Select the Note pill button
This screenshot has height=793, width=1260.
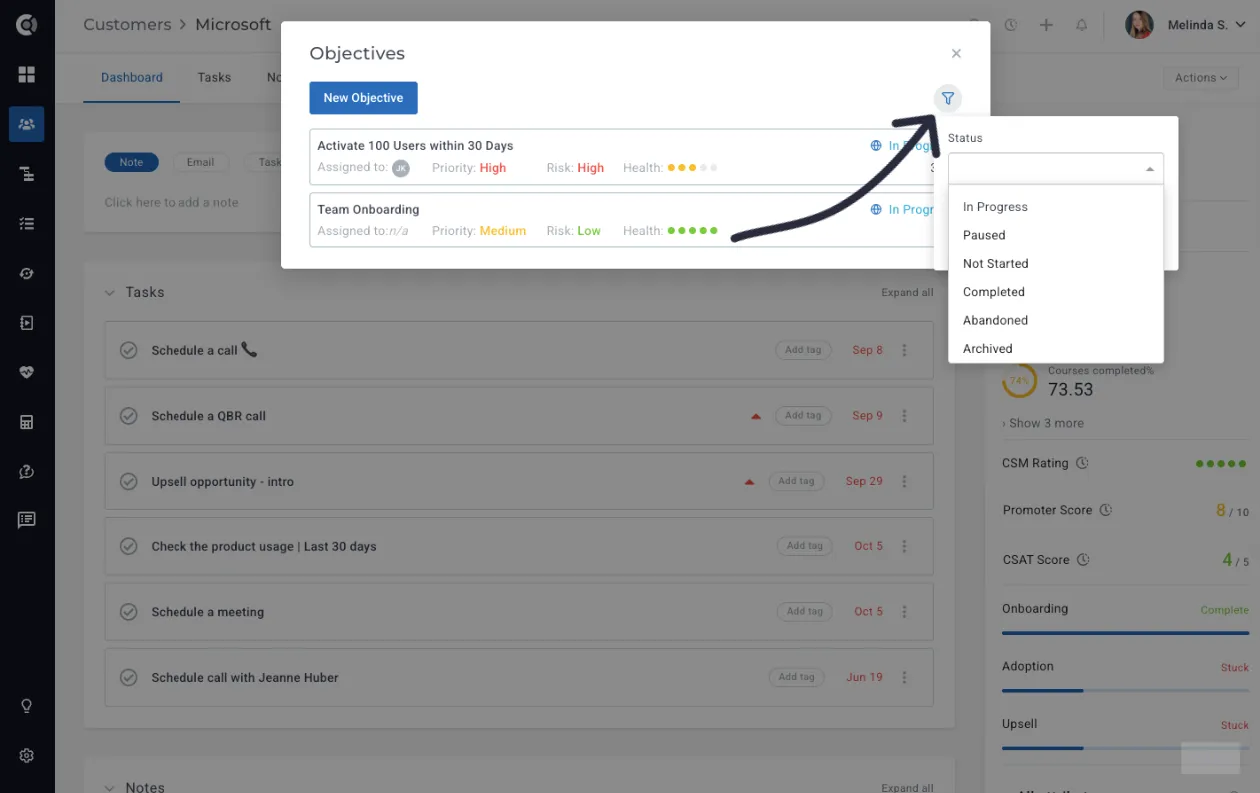tap(131, 162)
